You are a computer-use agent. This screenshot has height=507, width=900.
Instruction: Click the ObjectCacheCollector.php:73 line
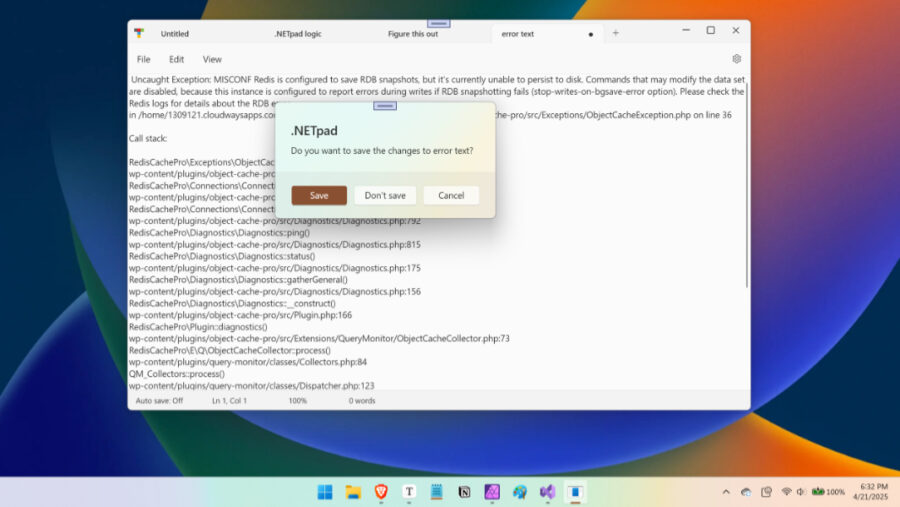pos(319,339)
